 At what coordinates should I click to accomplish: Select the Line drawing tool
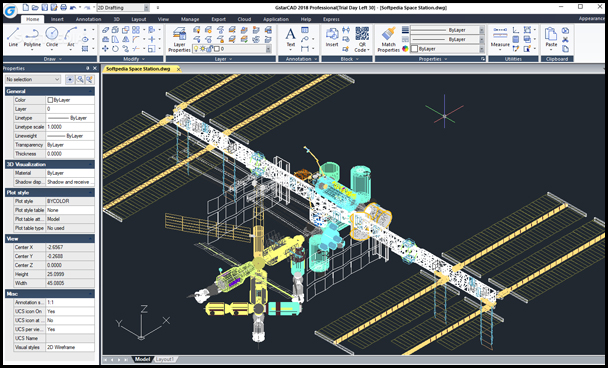point(13,37)
